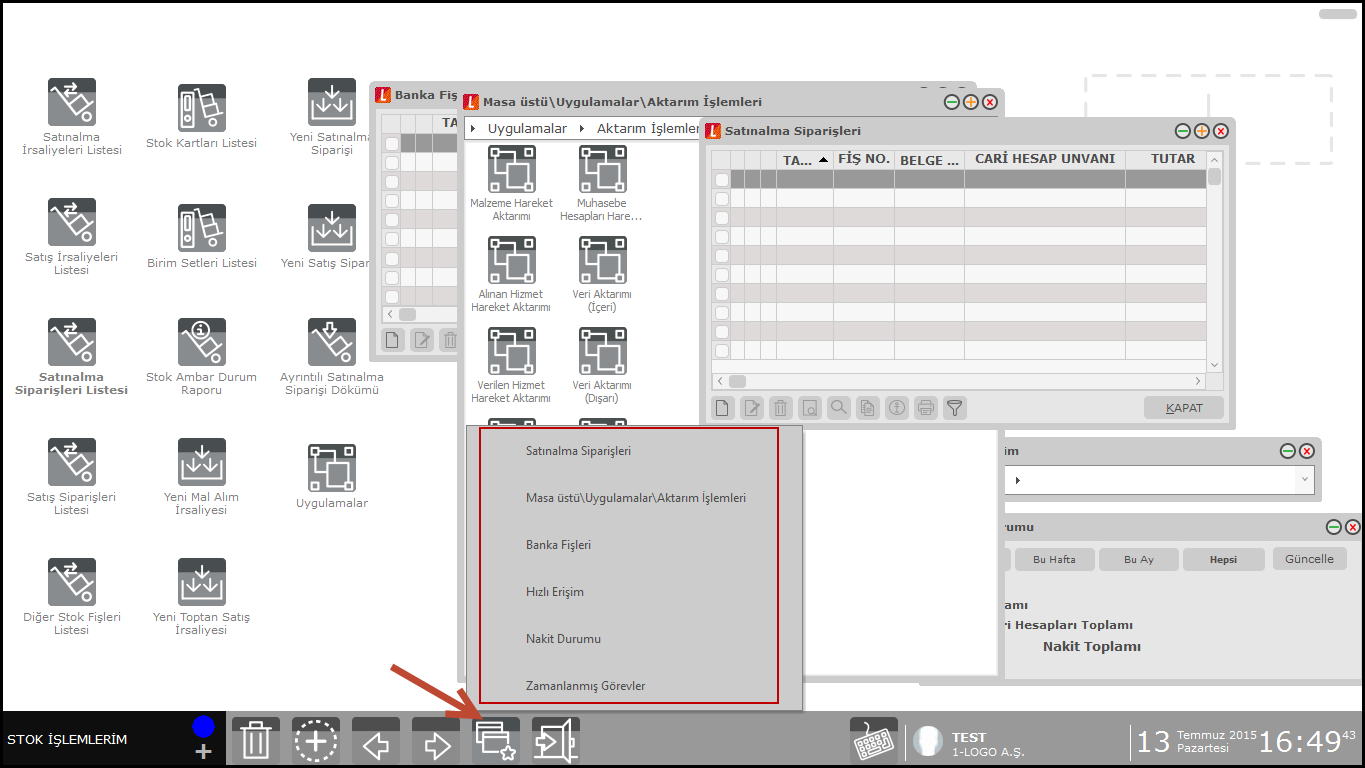Toggle sort arrow on TA... column header

pyautogui.click(x=823, y=160)
